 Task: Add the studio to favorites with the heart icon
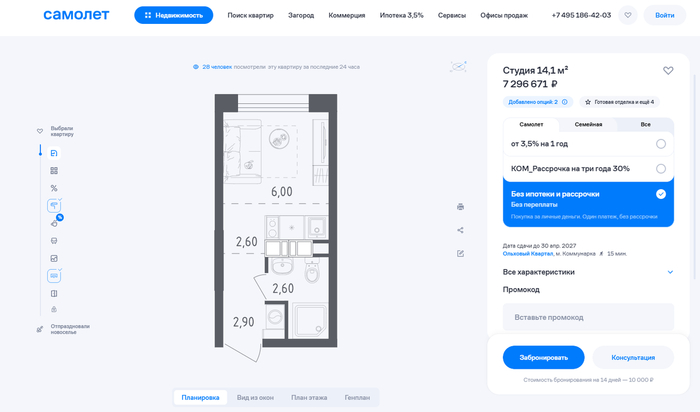pyautogui.click(x=668, y=71)
